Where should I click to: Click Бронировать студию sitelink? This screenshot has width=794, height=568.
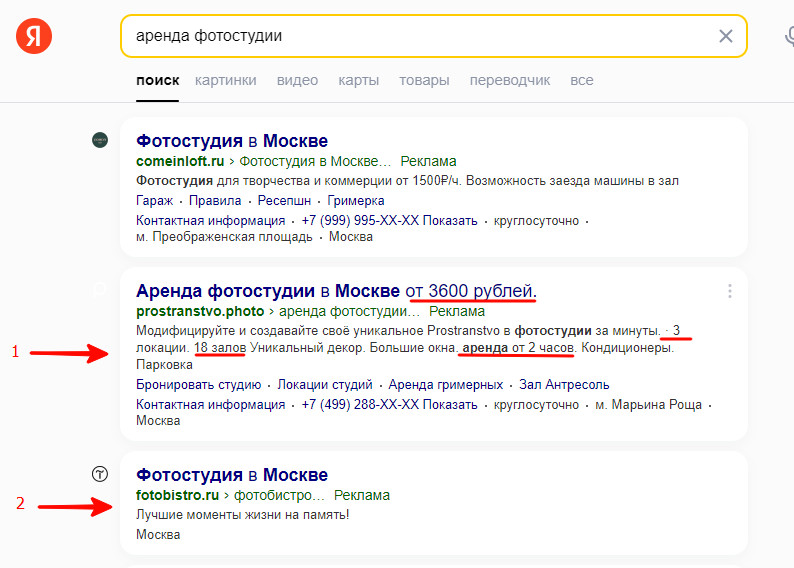tap(199, 385)
